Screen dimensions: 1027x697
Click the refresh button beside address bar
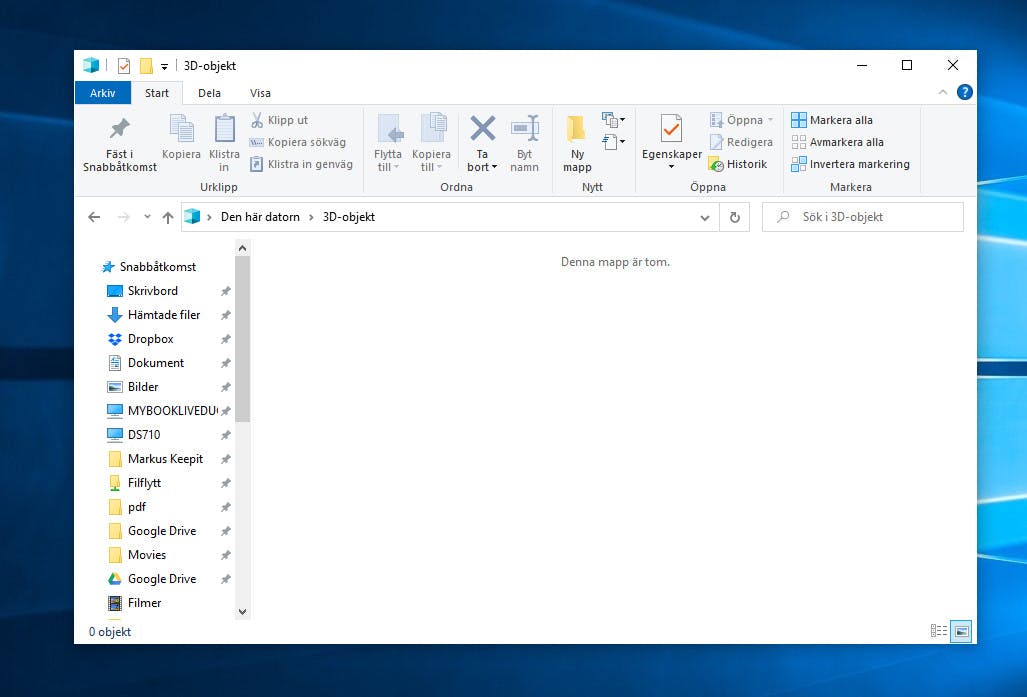pos(735,217)
